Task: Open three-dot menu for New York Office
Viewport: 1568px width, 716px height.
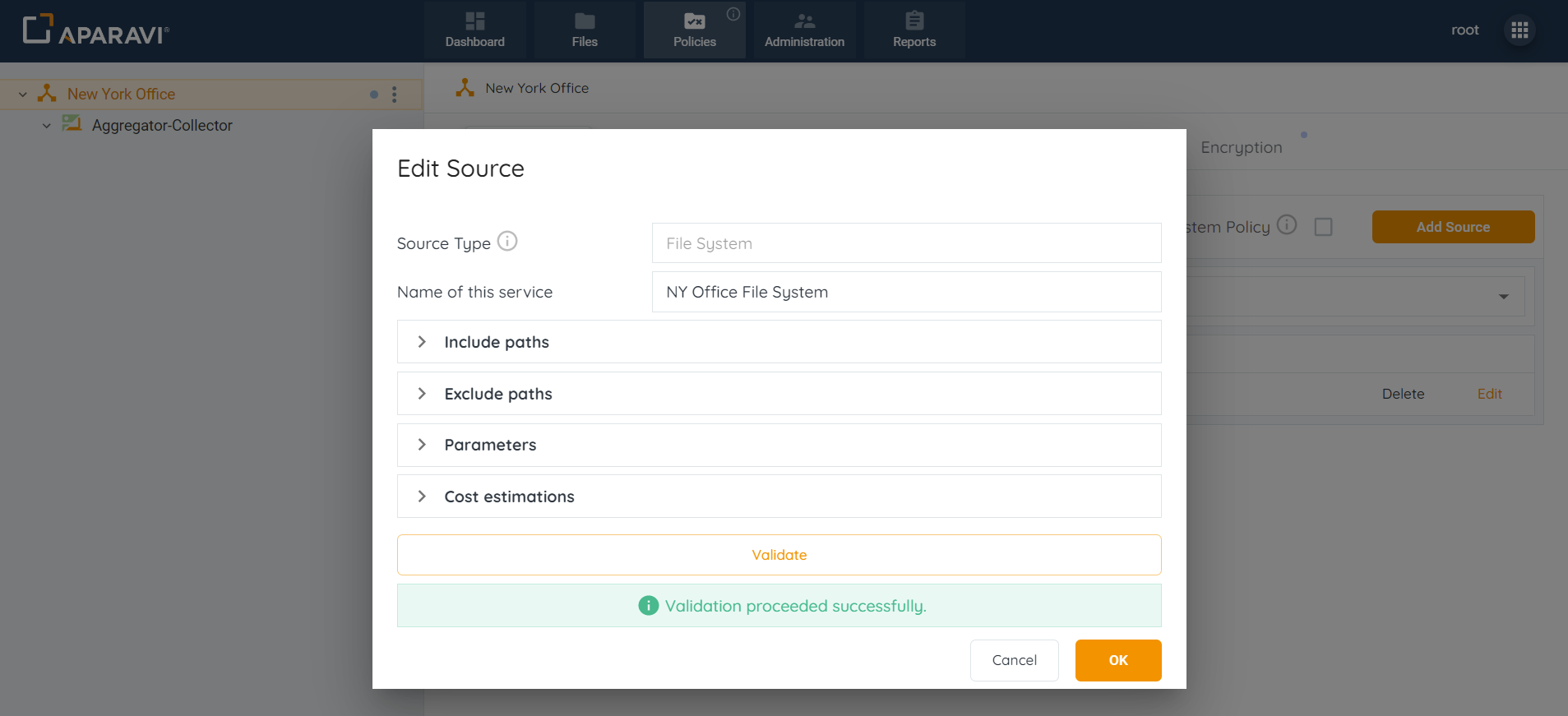Action: point(395,95)
